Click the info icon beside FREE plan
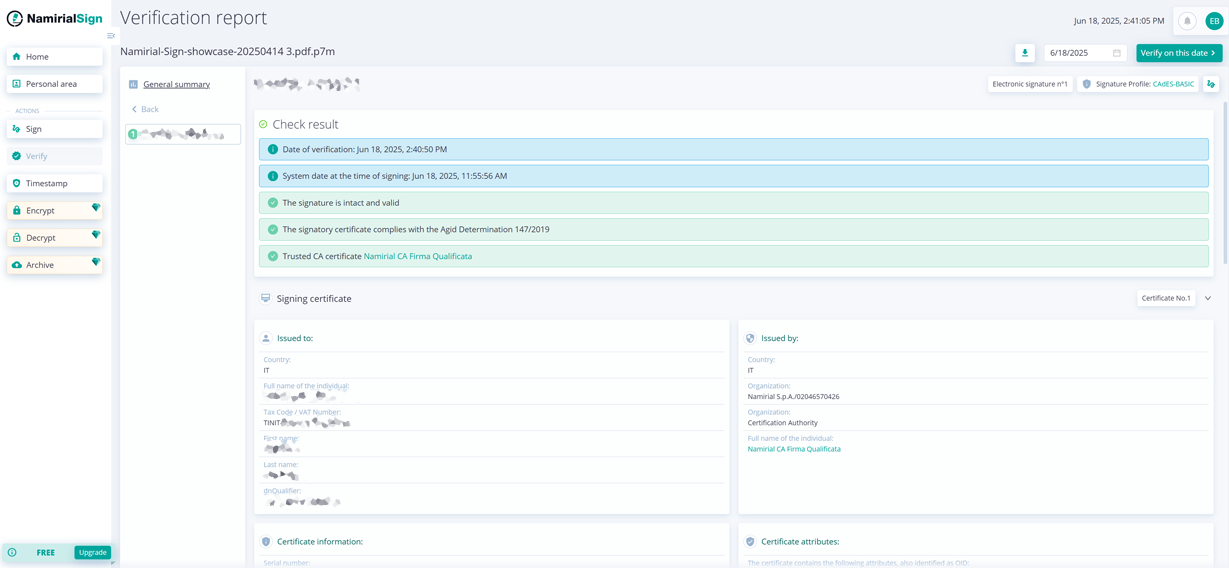 (12, 552)
